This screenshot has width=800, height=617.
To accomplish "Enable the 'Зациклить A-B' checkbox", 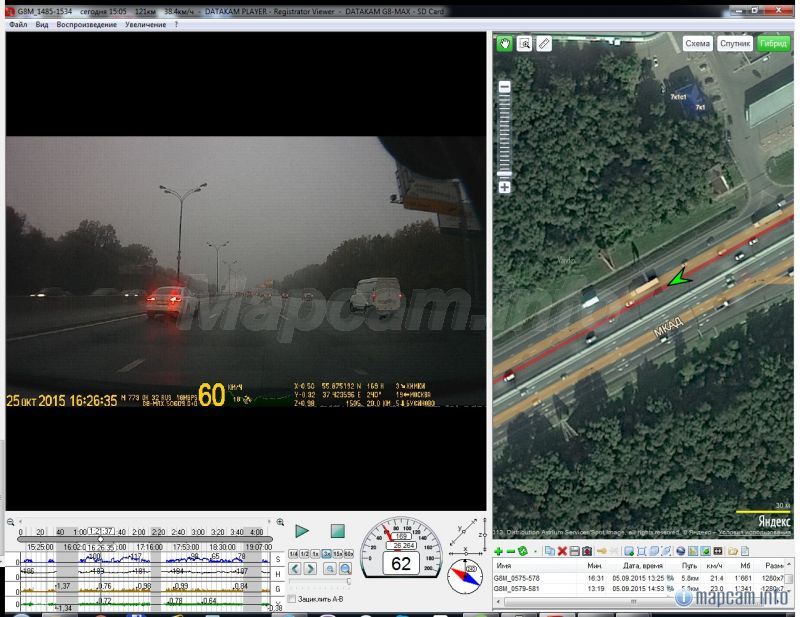I will point(292,599).
